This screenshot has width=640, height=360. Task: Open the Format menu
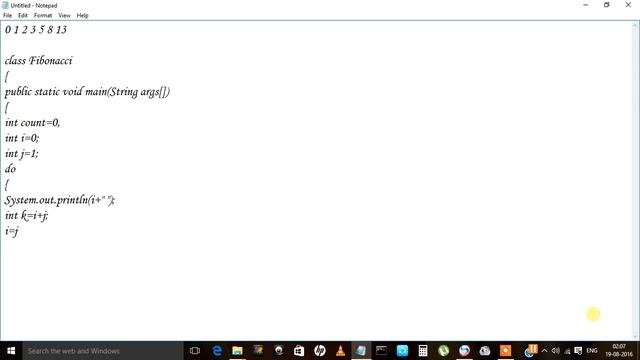43,16
